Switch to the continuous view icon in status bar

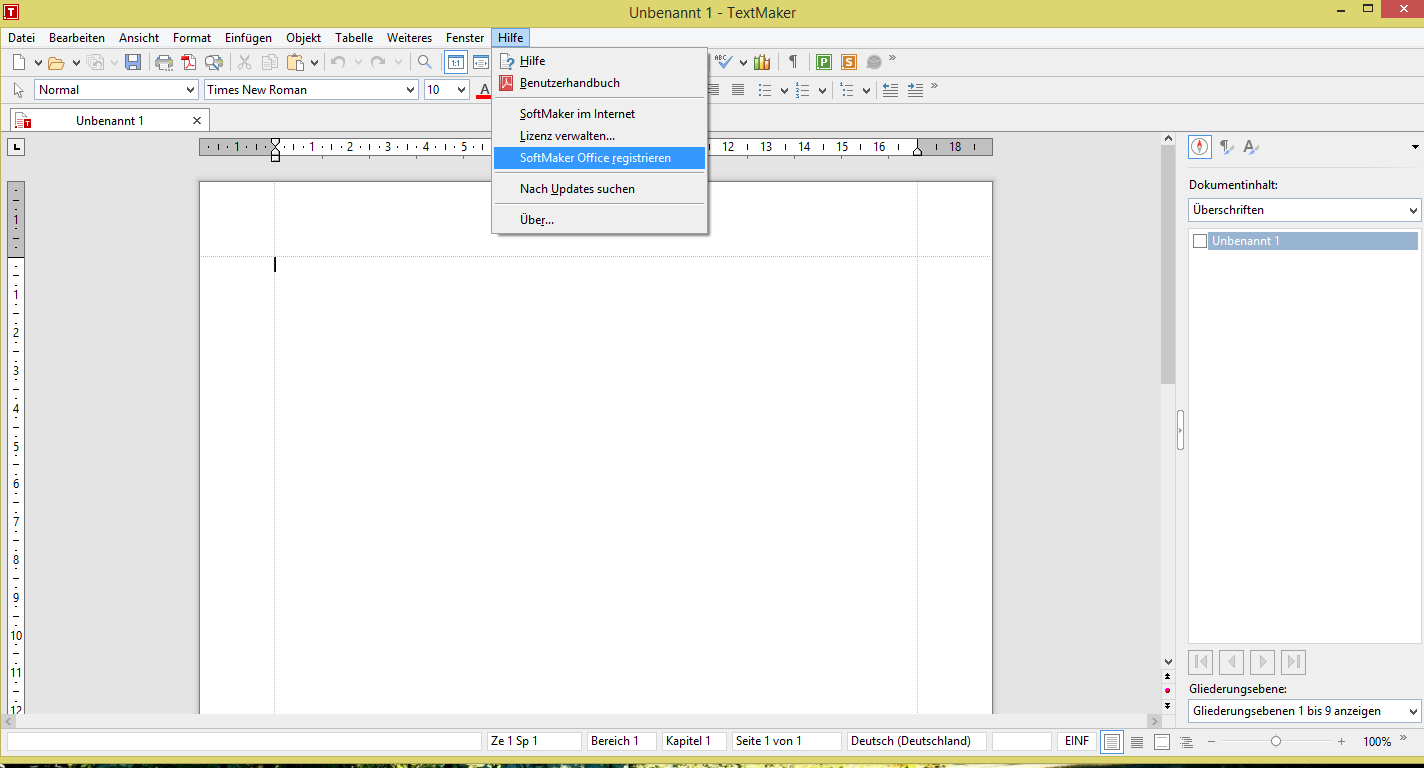pos(1137,742)
